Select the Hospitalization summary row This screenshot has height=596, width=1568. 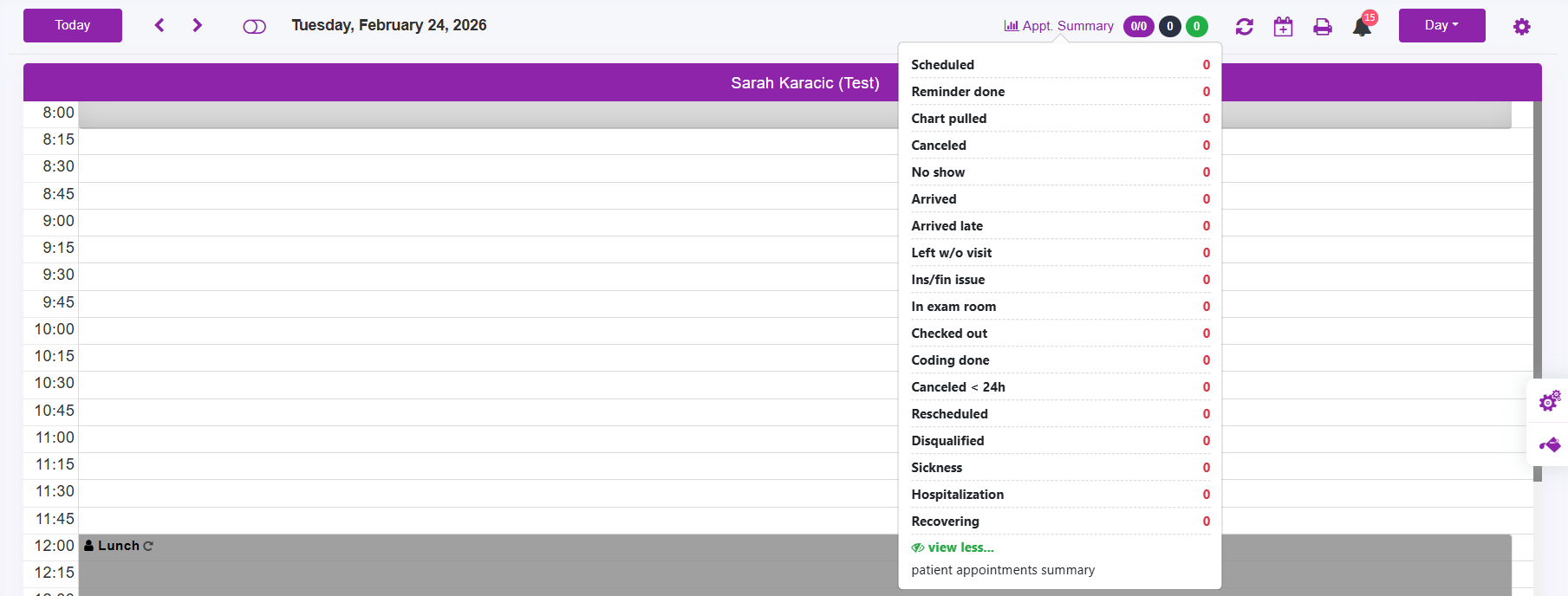point(1060,495)
